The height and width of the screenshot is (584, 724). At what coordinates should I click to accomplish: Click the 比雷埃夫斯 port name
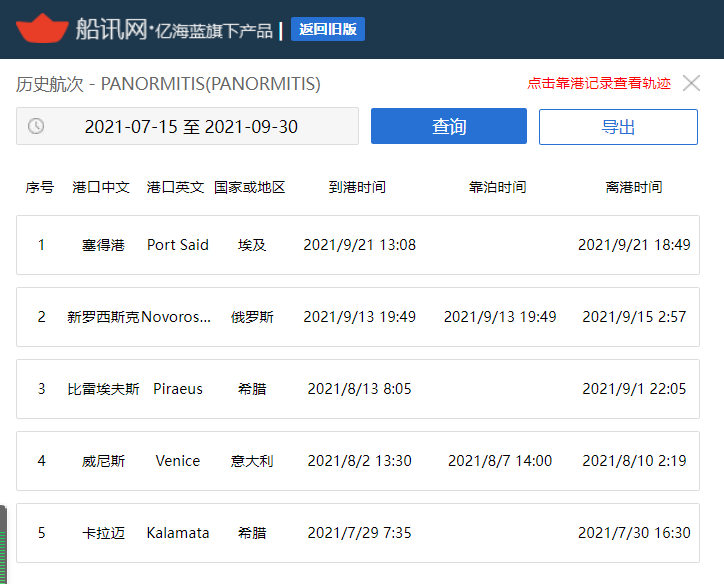pyautogui.click(x=103, y=389)
